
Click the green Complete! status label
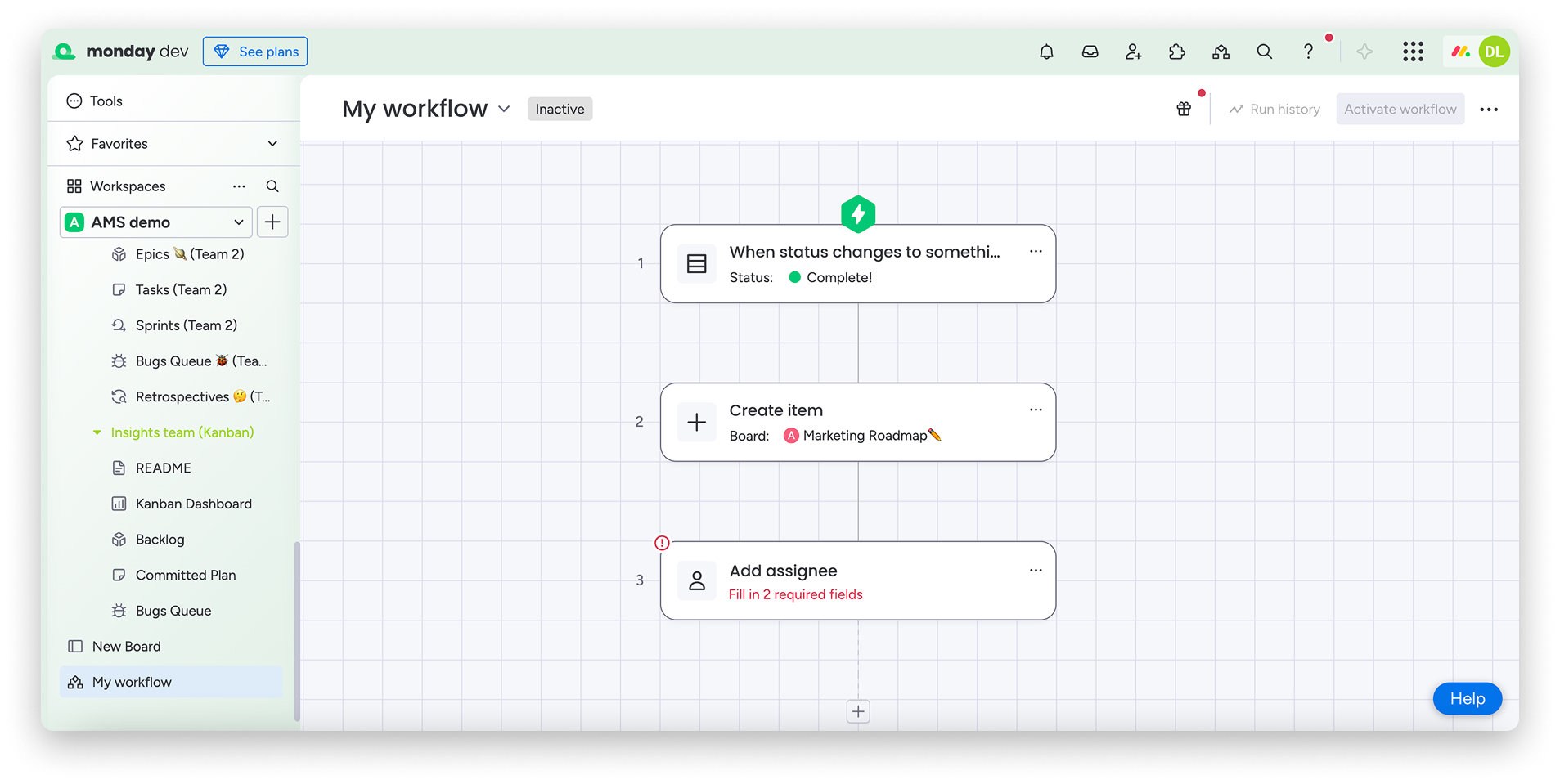pos(830,277)
